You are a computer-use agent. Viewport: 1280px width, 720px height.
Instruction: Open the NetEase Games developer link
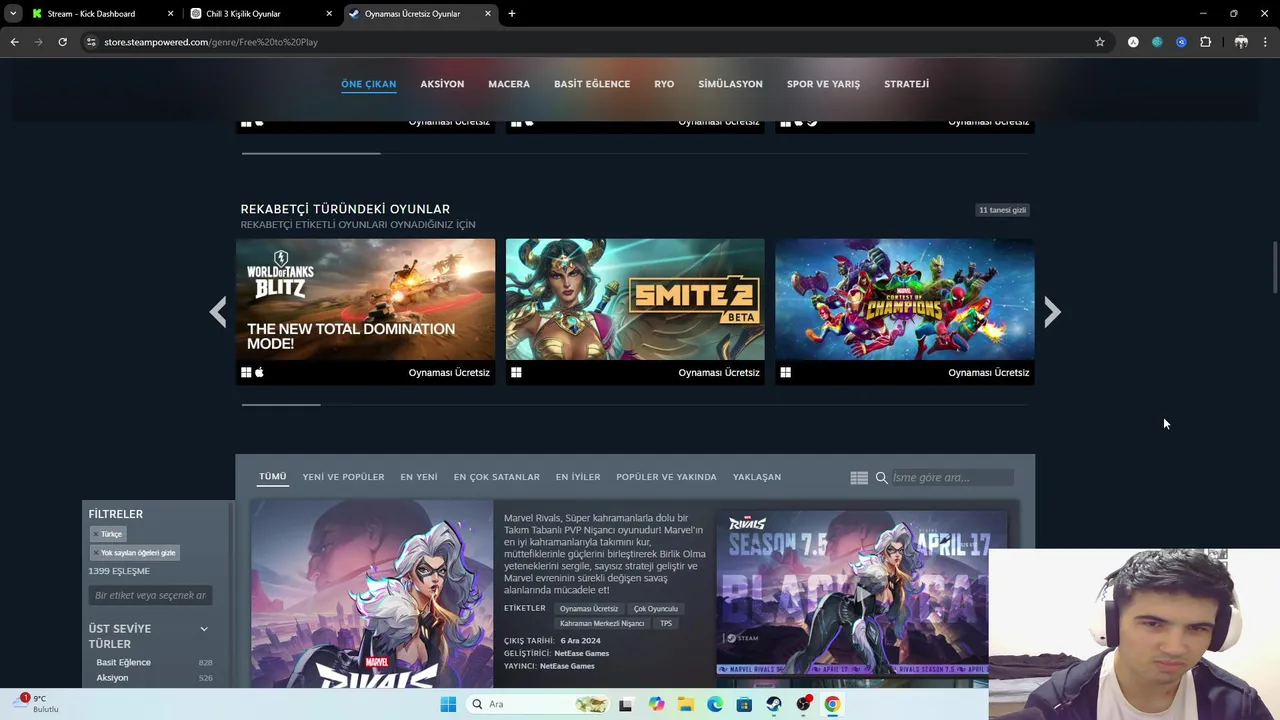(x=581, y=653)
